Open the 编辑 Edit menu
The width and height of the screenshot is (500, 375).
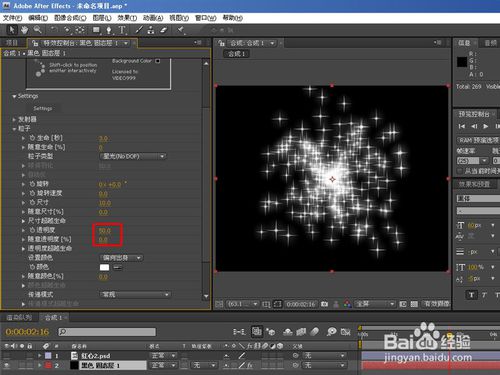tap(38, 18)
